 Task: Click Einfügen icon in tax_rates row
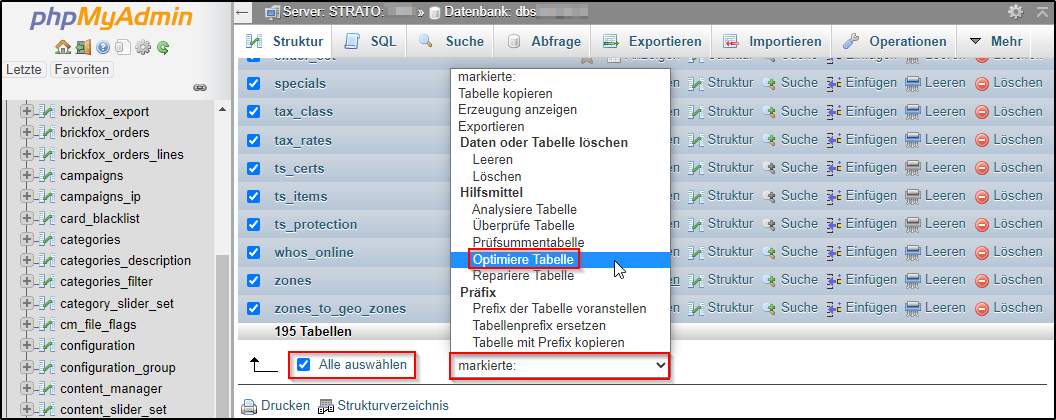(834, 139)
